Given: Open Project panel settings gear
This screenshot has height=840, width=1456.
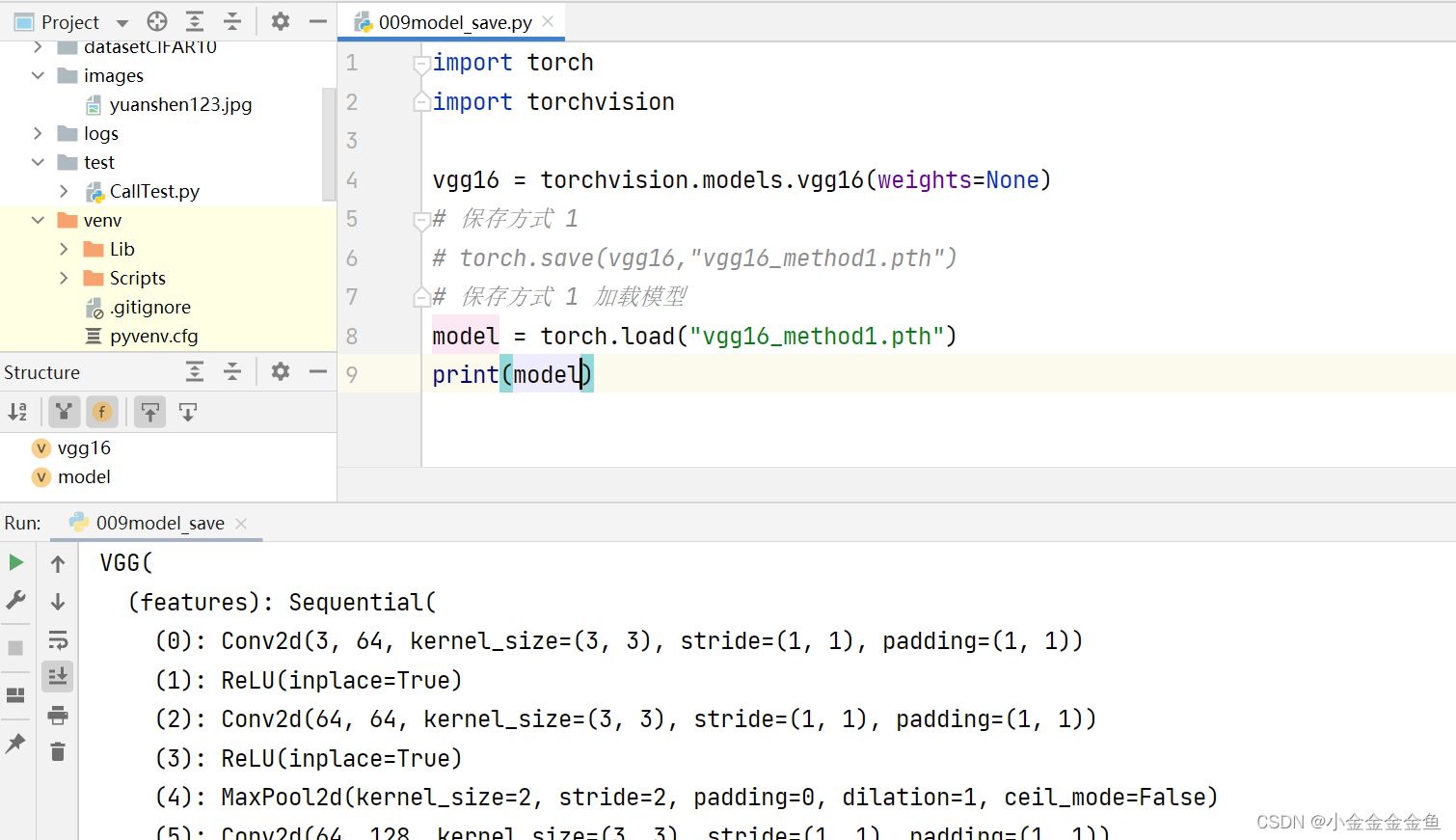Looking at the screenshot, I should tap(281, 21).
